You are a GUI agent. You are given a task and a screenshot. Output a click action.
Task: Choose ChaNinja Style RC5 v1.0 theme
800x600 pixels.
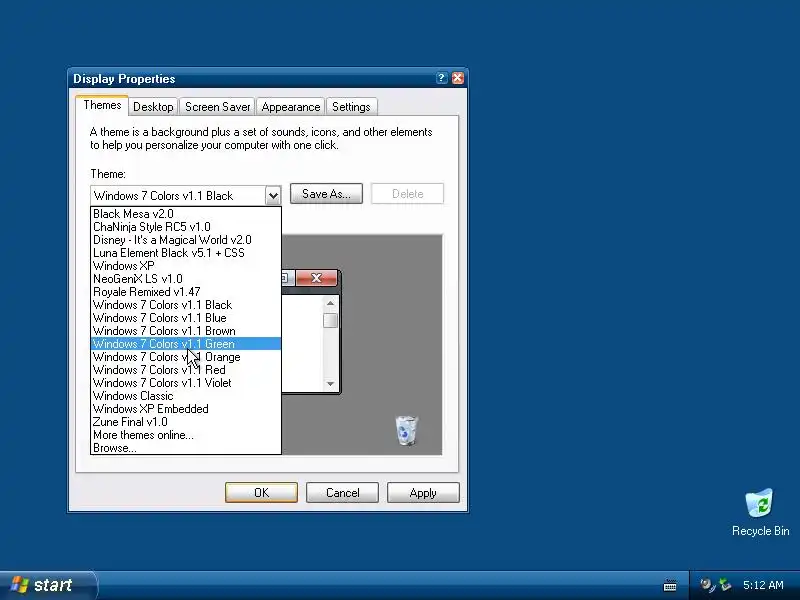[186, 227]
